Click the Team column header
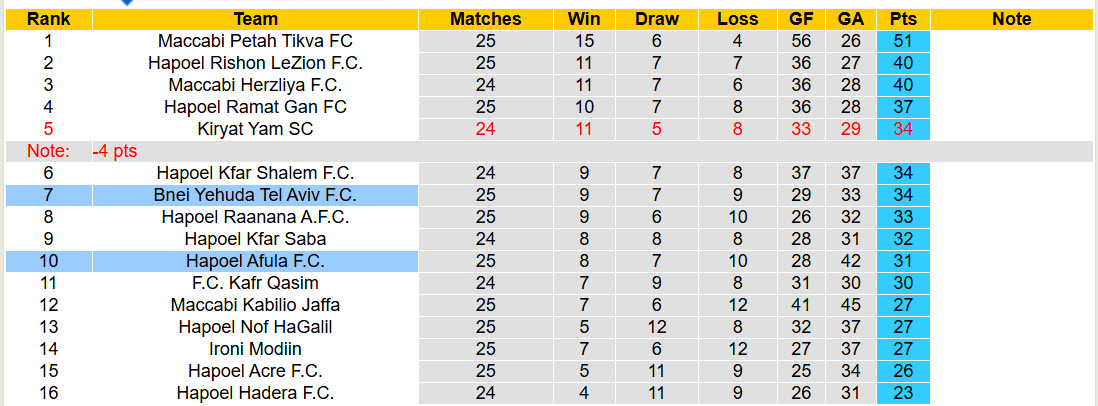The image size is (1098, 406). [x=255, y=19]
